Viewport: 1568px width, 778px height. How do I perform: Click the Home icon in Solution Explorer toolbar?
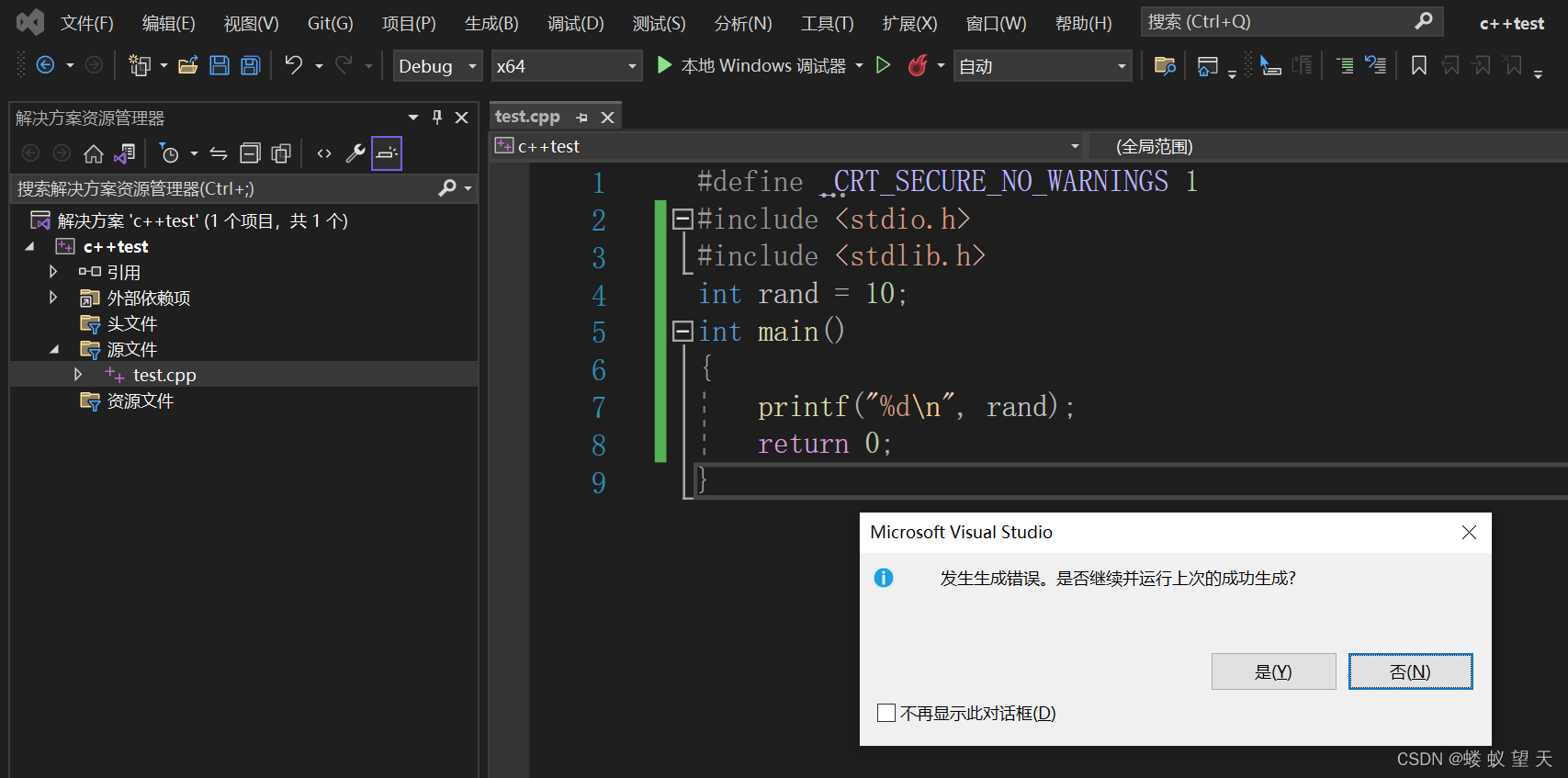pos(93,153)
